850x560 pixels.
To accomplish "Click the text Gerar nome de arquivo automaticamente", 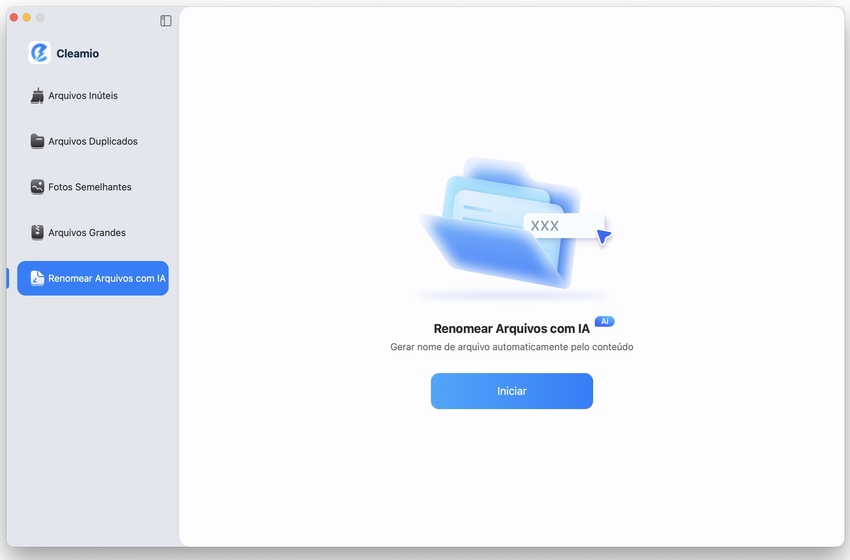I will point(512,347).
